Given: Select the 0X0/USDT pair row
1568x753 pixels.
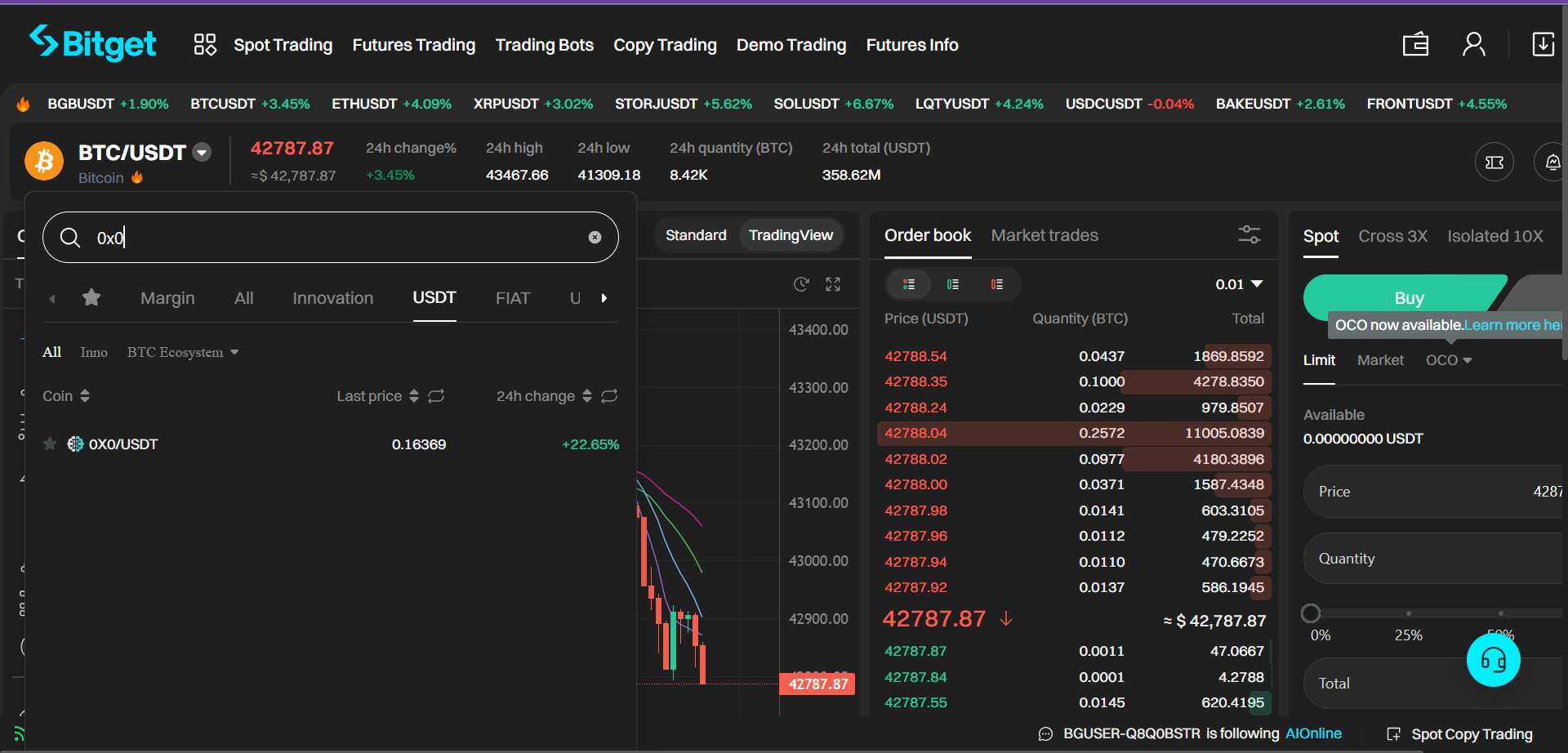Looking at the screenshot, I should [331, 444].
